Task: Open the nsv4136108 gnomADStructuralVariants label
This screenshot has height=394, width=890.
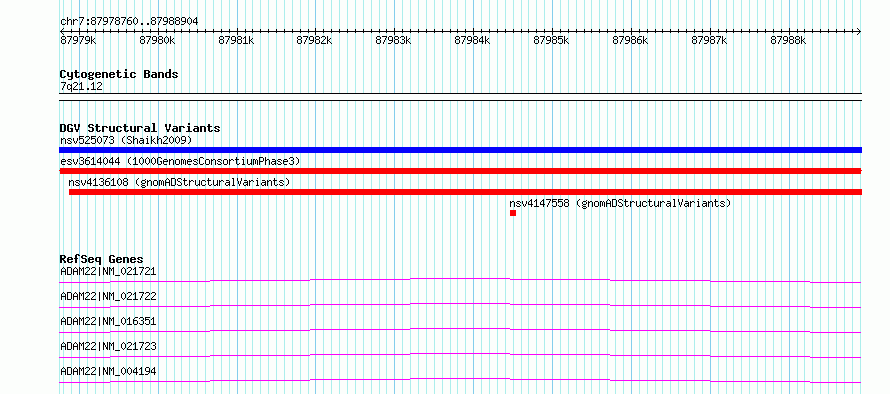Action: tap(179, 182)
